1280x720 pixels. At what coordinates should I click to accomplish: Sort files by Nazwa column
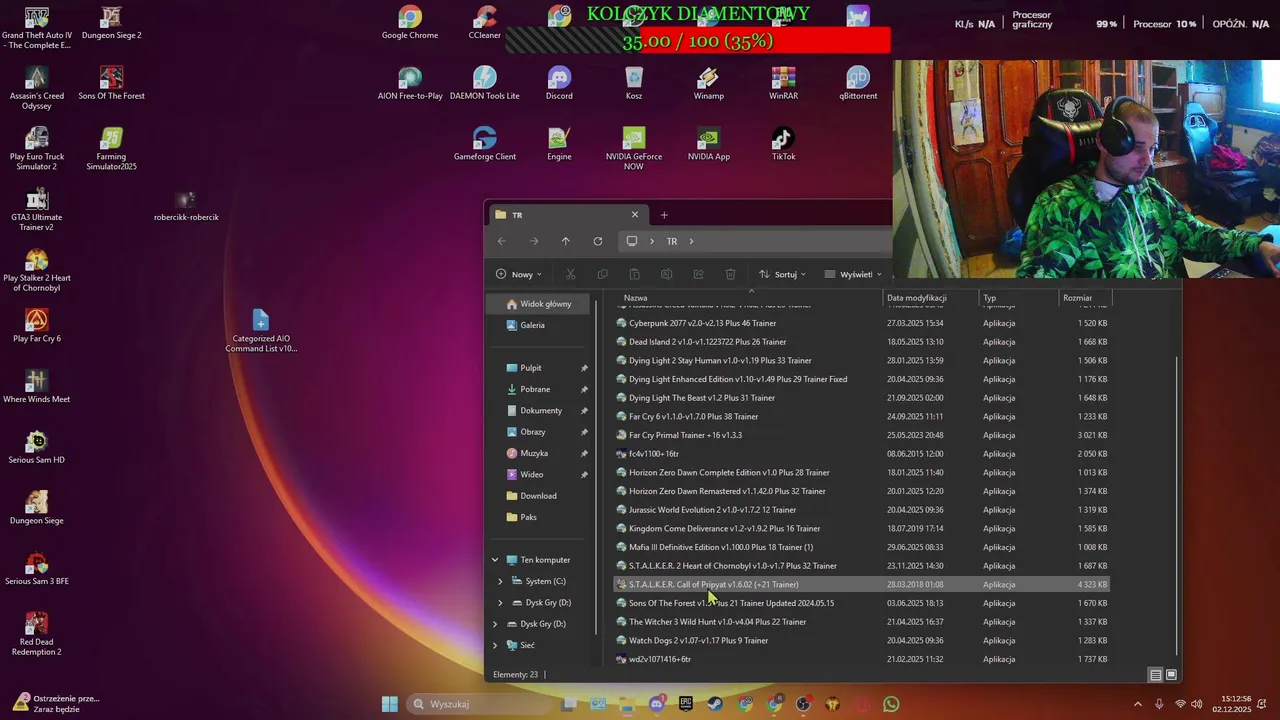[x=748, y=298]
